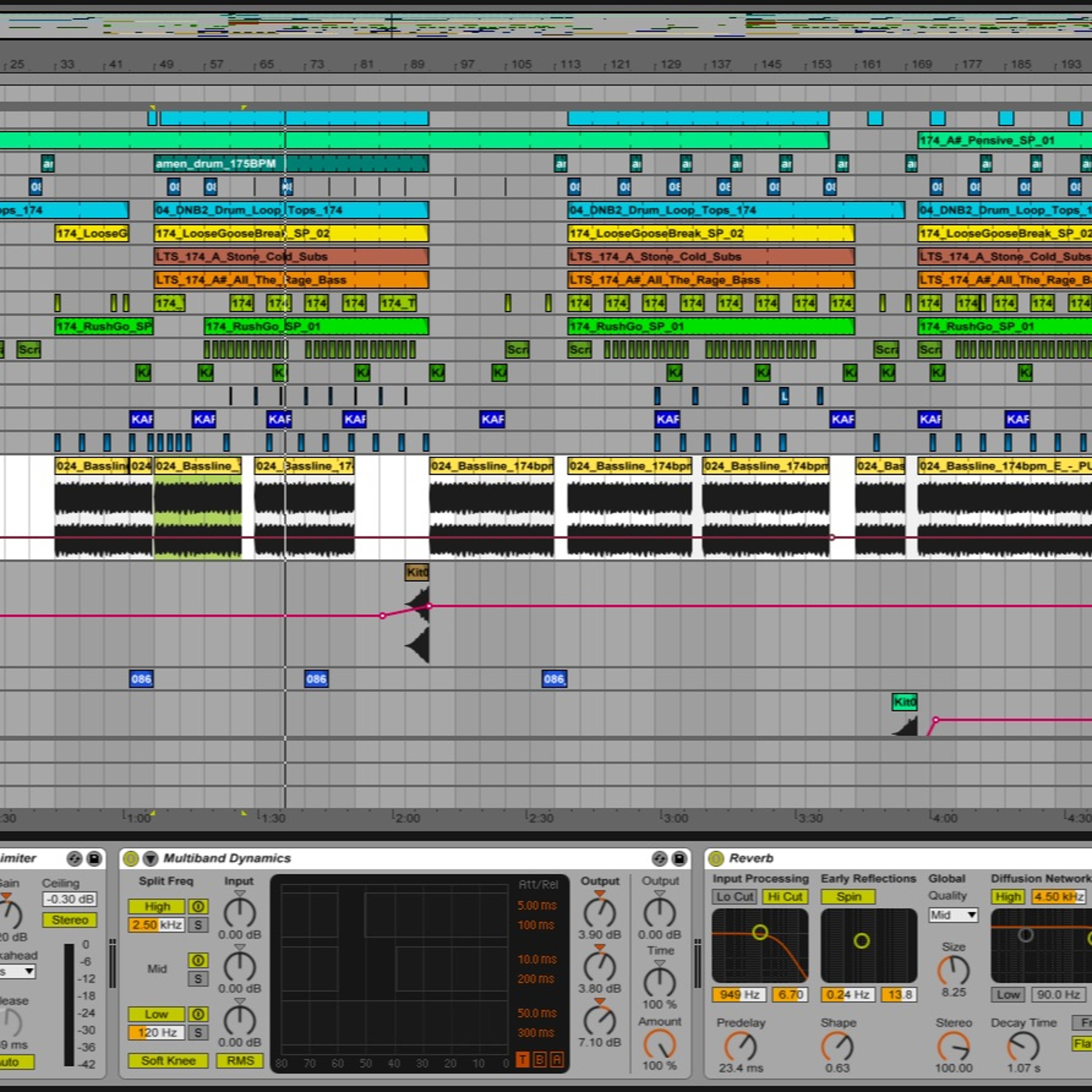The height and width of the screenshot is (1092, 1092).
Task: Click the 949 Hz input filter frequency field
Action: (739, 995)
